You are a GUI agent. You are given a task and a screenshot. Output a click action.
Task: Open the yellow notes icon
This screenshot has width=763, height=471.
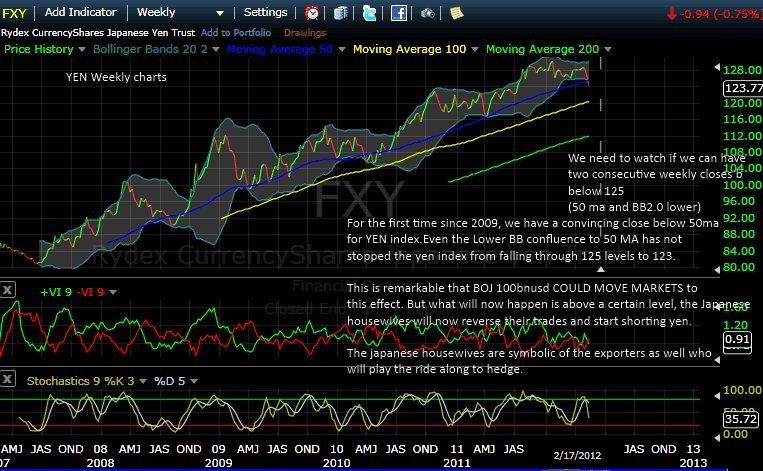point(456,13)
